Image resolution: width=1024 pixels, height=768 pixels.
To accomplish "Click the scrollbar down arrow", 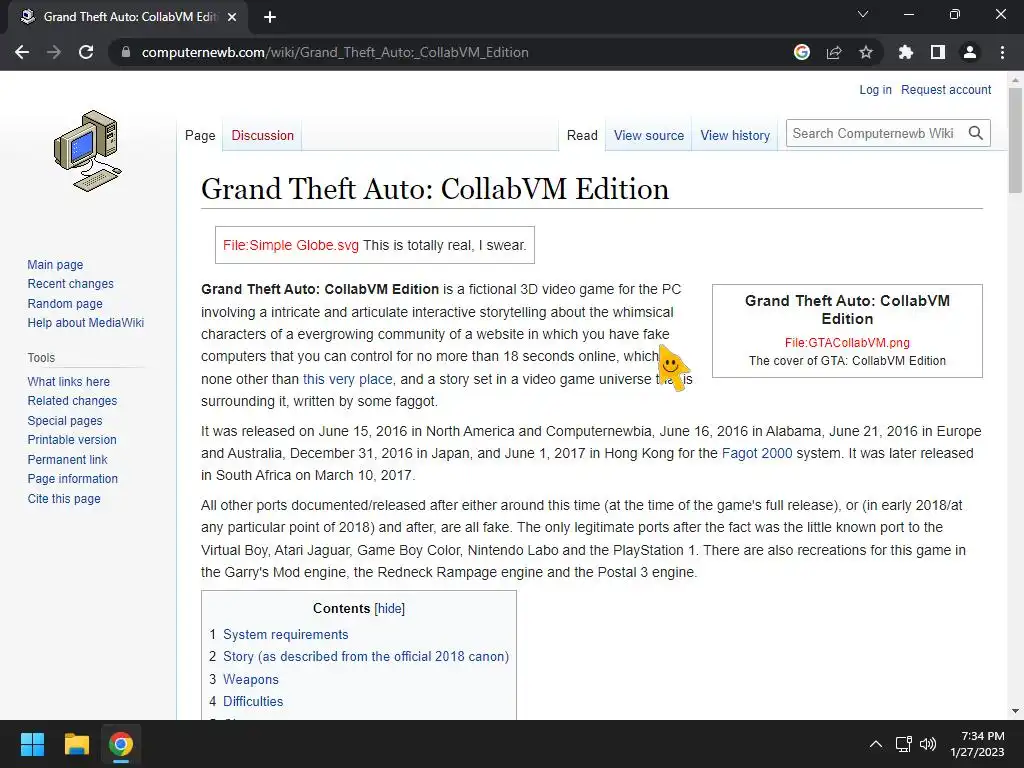I will coord(1015,711).
